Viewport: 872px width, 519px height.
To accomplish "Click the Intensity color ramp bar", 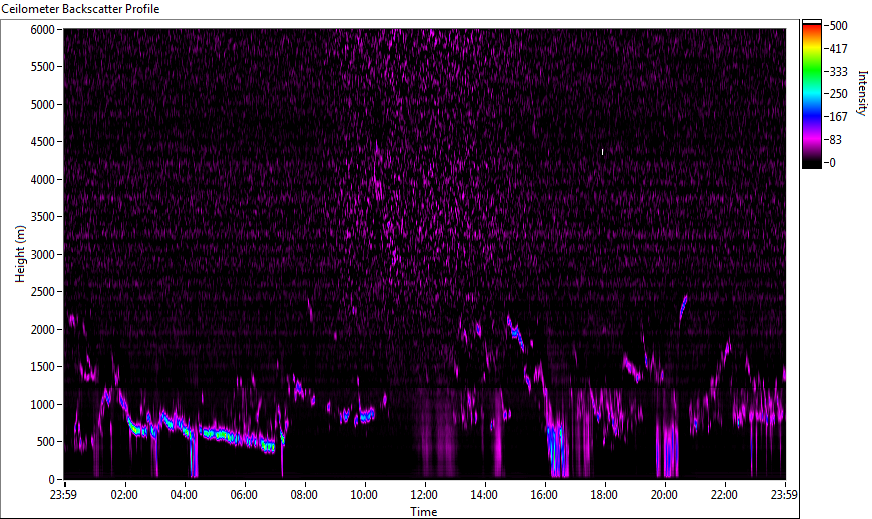I will [811, 94].
